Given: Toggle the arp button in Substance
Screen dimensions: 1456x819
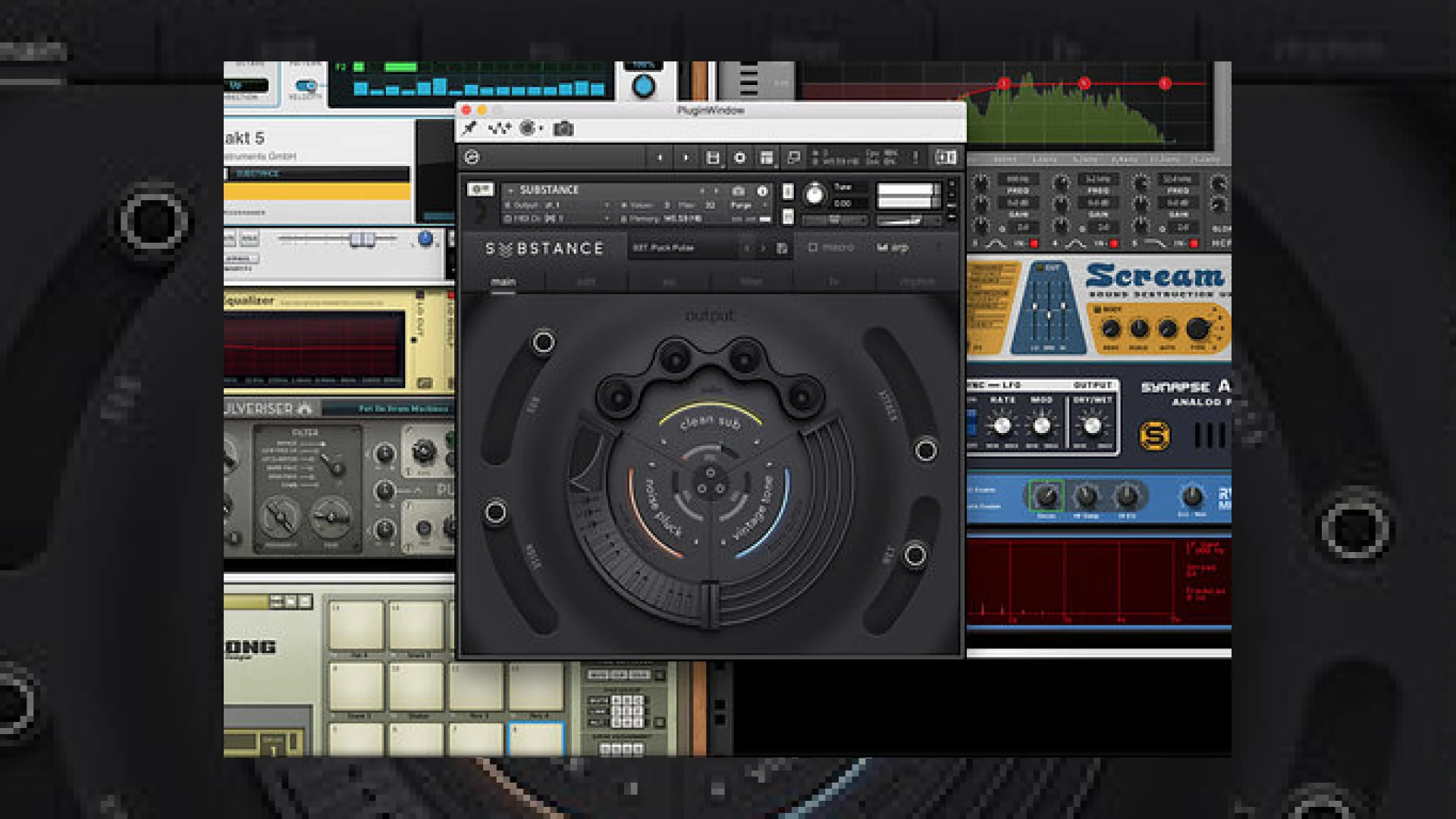Looking at the screenshot, I should (x=893, y=248).
